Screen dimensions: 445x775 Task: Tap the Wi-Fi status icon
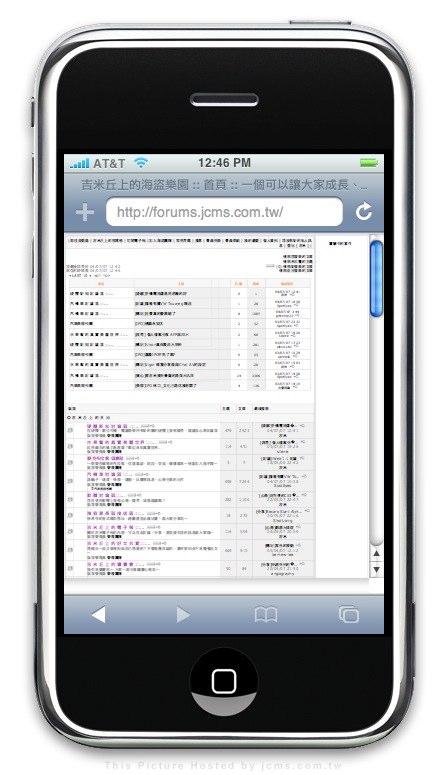[x=141, y=163]
